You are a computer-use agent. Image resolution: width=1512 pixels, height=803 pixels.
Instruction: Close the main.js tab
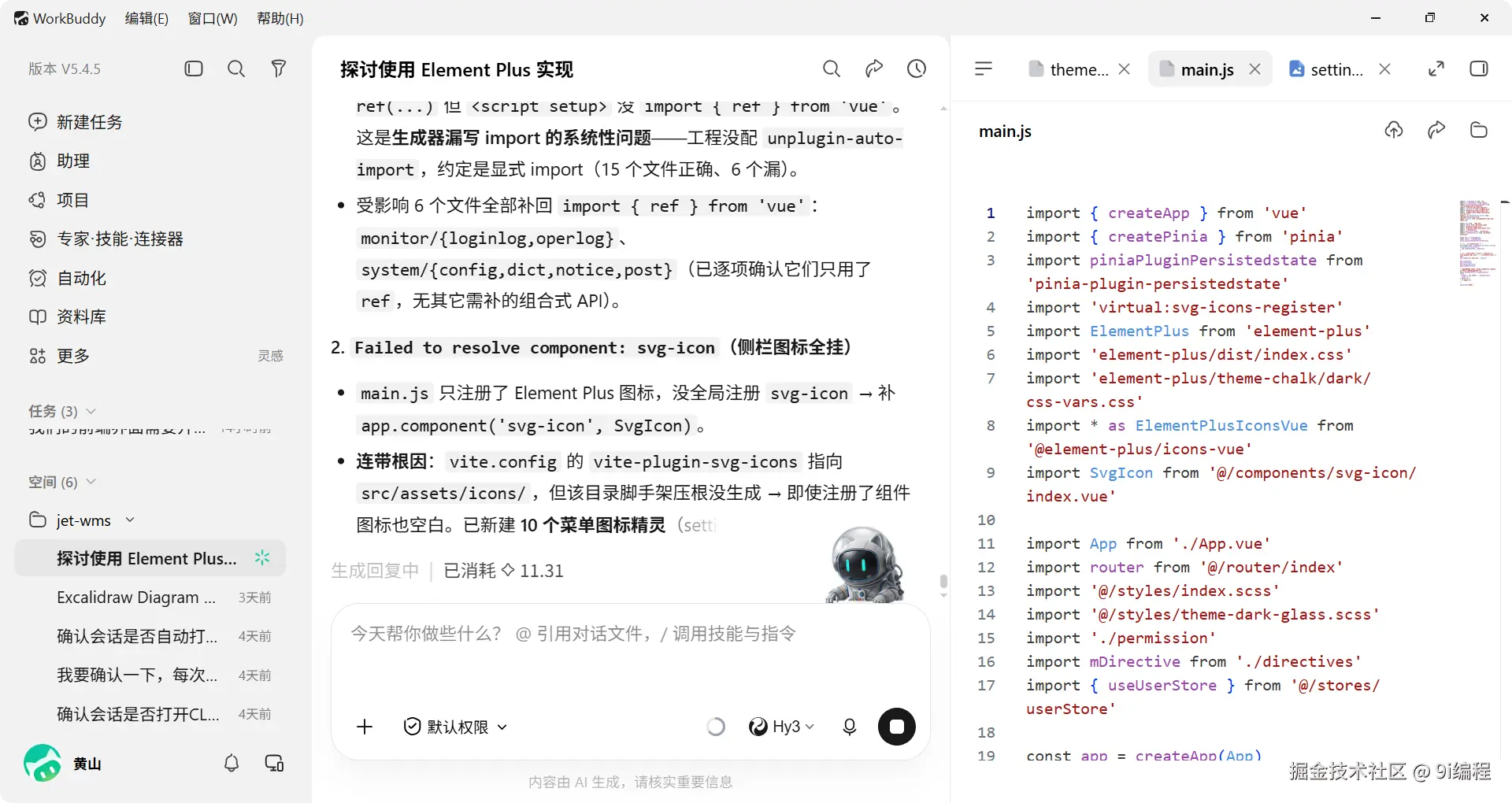coord(1255,69)
